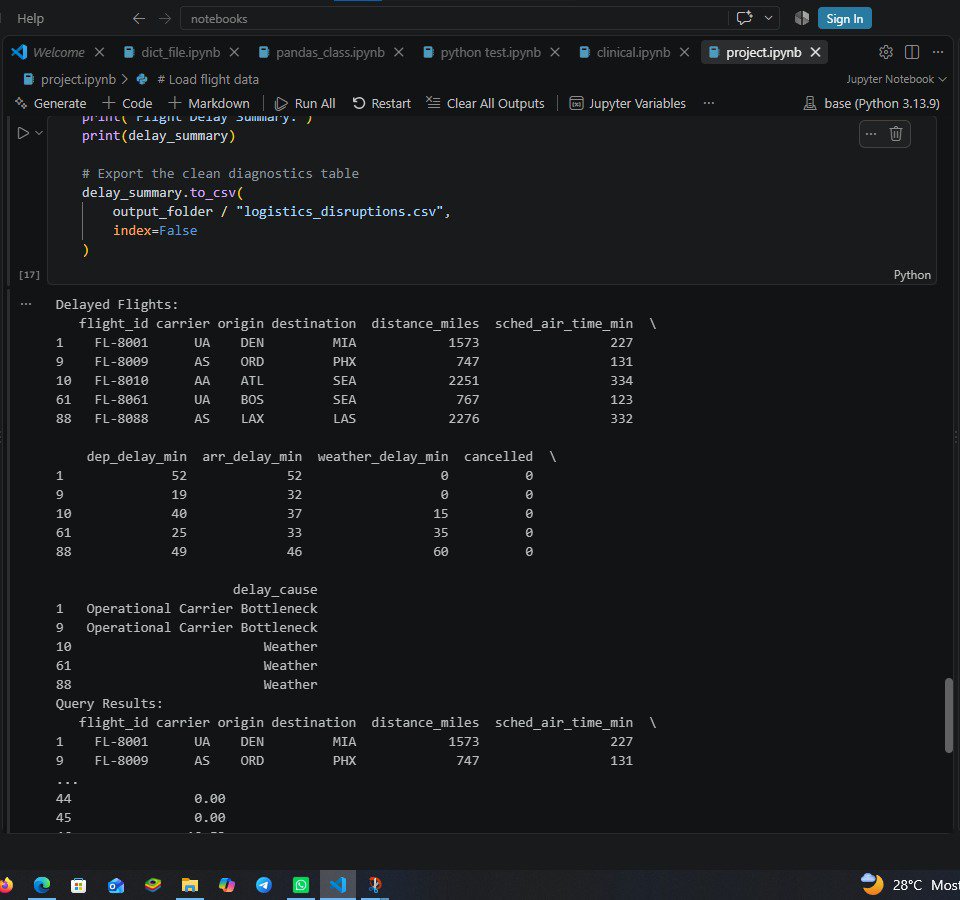Click the notebooks search field
Image resolution: width=960 pixels, height=900 pixels.
coord(453,18)
